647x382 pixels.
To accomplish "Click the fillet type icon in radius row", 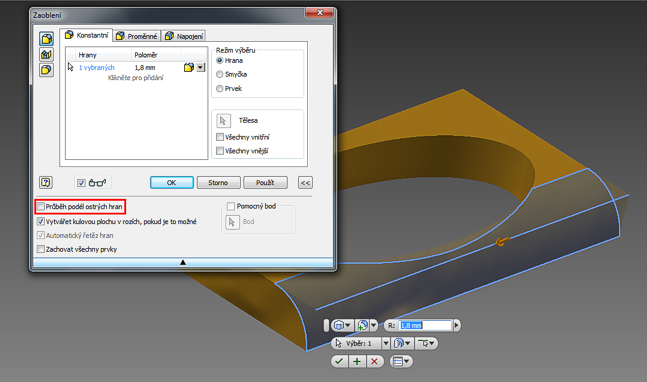I will click(x=189, y=67).
